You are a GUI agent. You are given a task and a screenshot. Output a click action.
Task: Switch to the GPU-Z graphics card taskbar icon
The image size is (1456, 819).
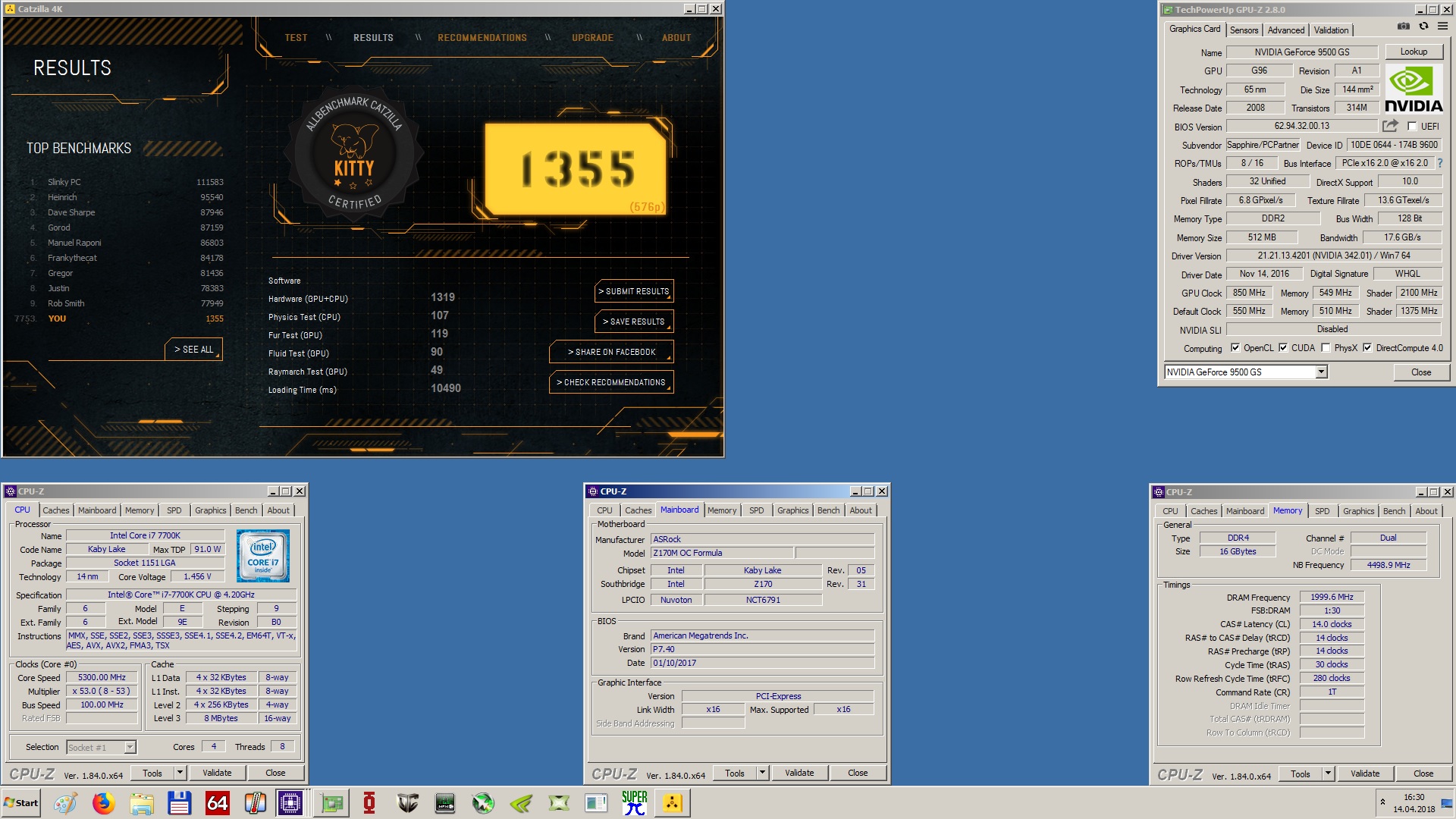pos(331,803)
